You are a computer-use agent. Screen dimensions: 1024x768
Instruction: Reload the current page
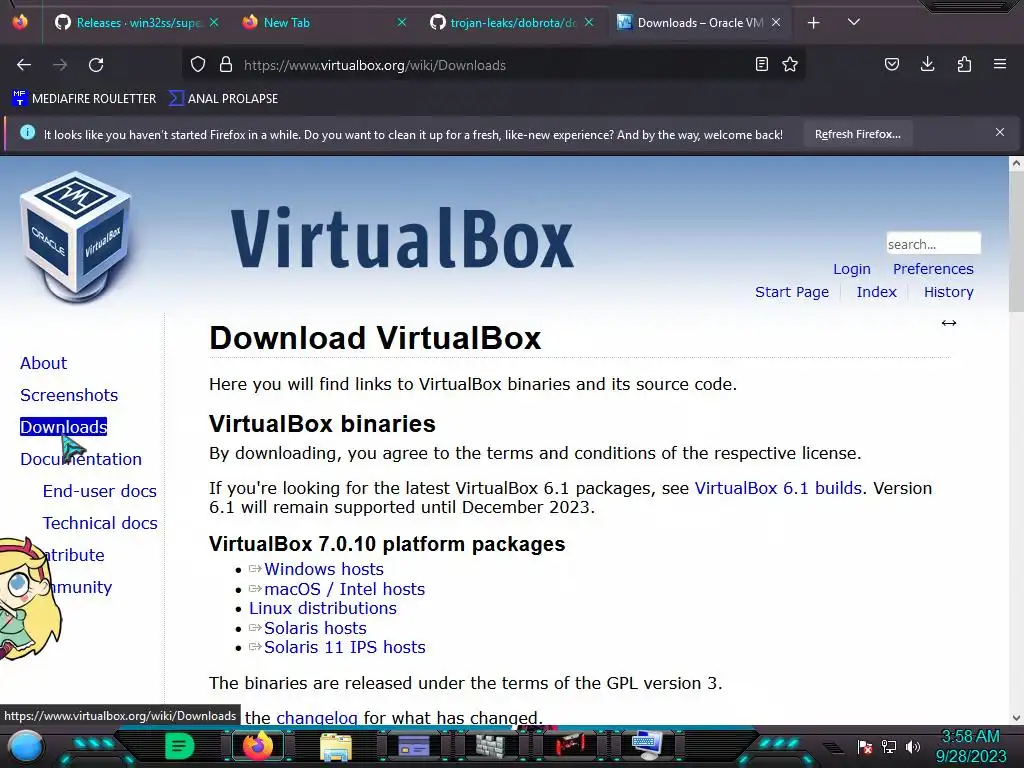pyautogui.click(x=96, y=65)
